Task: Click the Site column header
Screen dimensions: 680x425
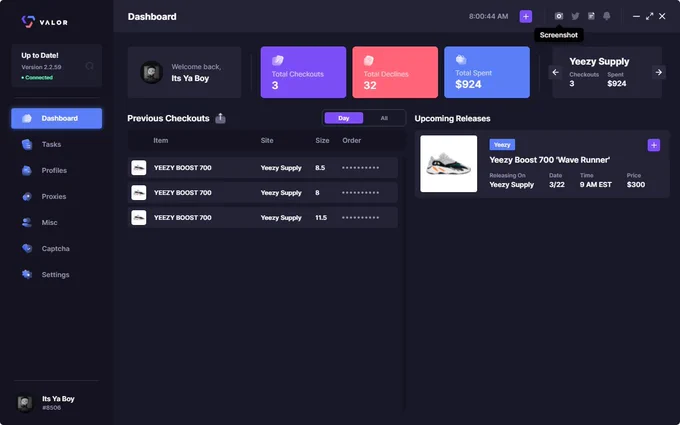Action: pos(267,141)
